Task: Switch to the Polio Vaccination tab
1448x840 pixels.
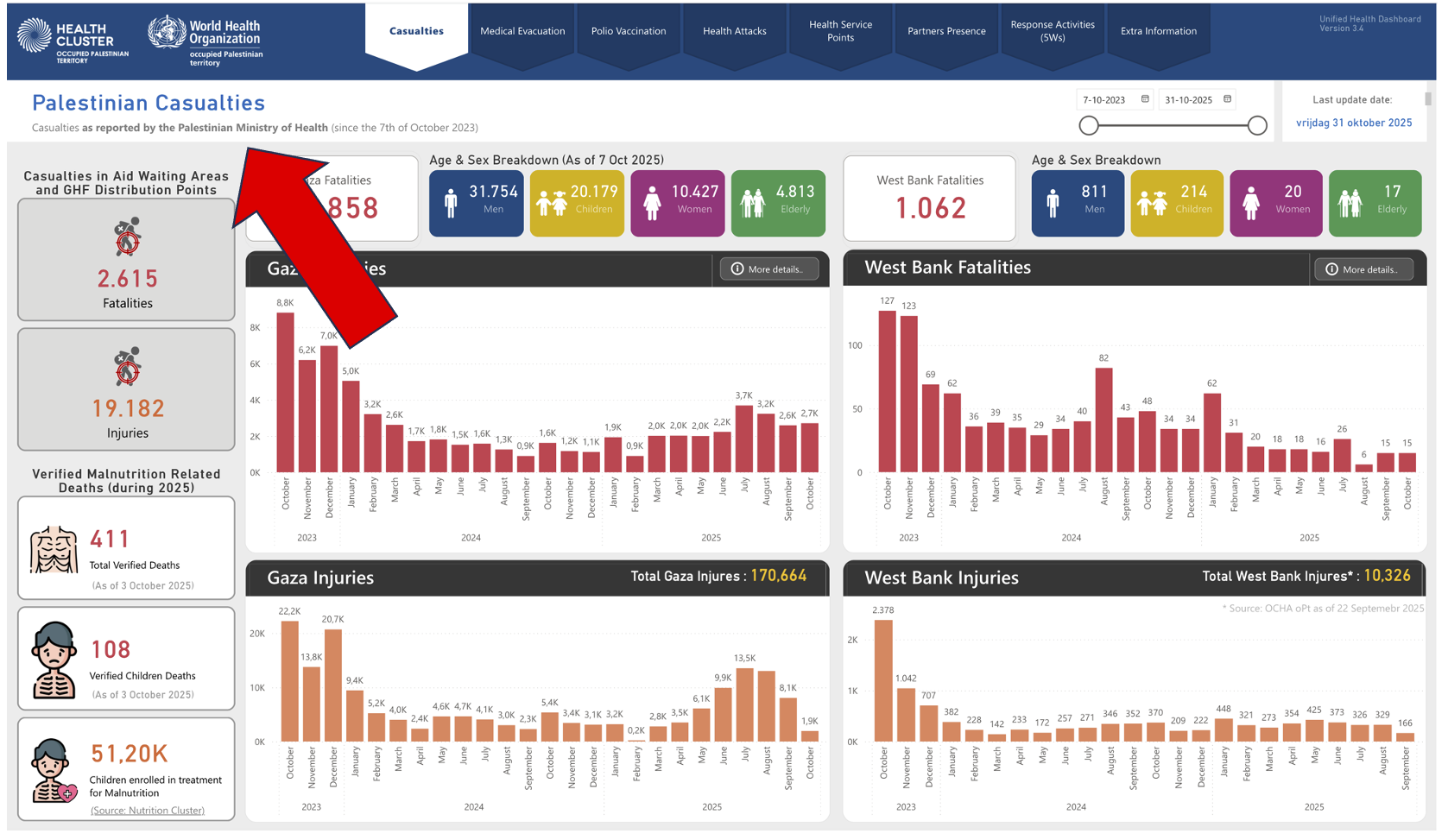Action: coord(629,31)
